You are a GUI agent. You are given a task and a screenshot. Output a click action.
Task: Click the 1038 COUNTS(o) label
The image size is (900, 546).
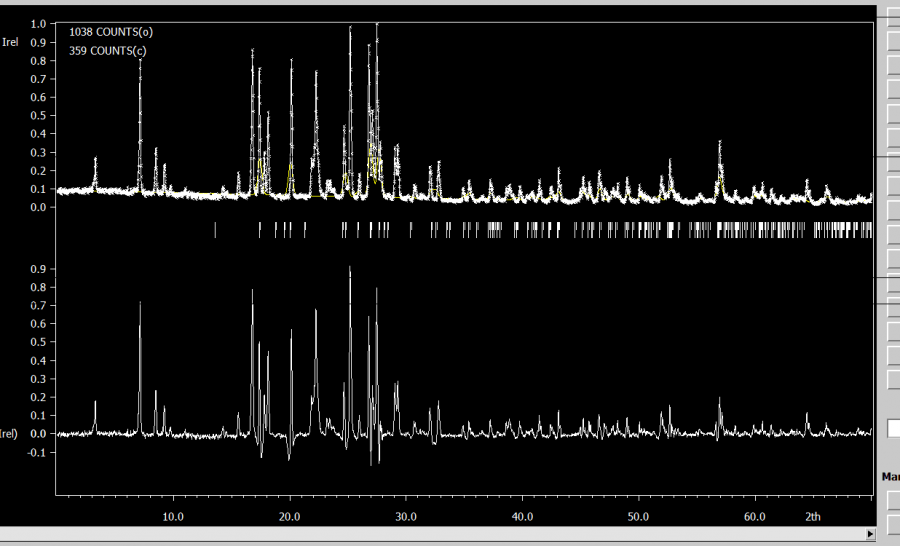pyautogui.click(x=111, y=32)
